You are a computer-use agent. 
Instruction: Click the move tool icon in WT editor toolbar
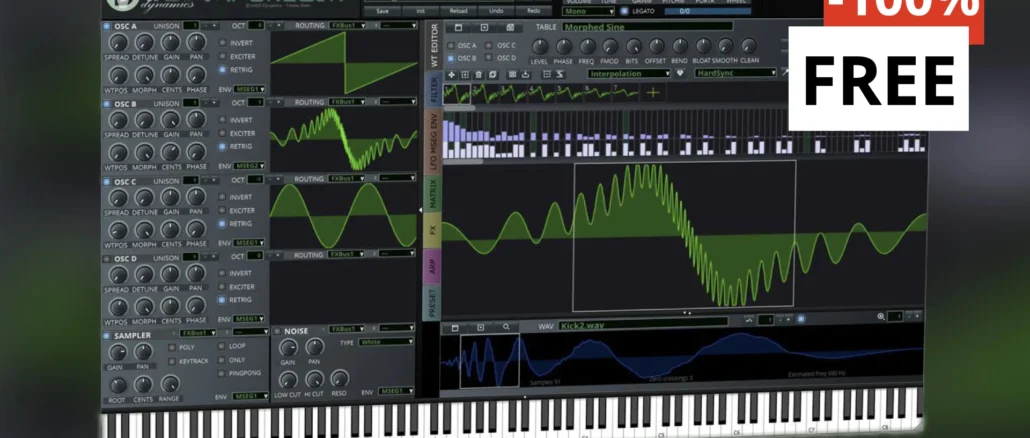pos(451,75)
